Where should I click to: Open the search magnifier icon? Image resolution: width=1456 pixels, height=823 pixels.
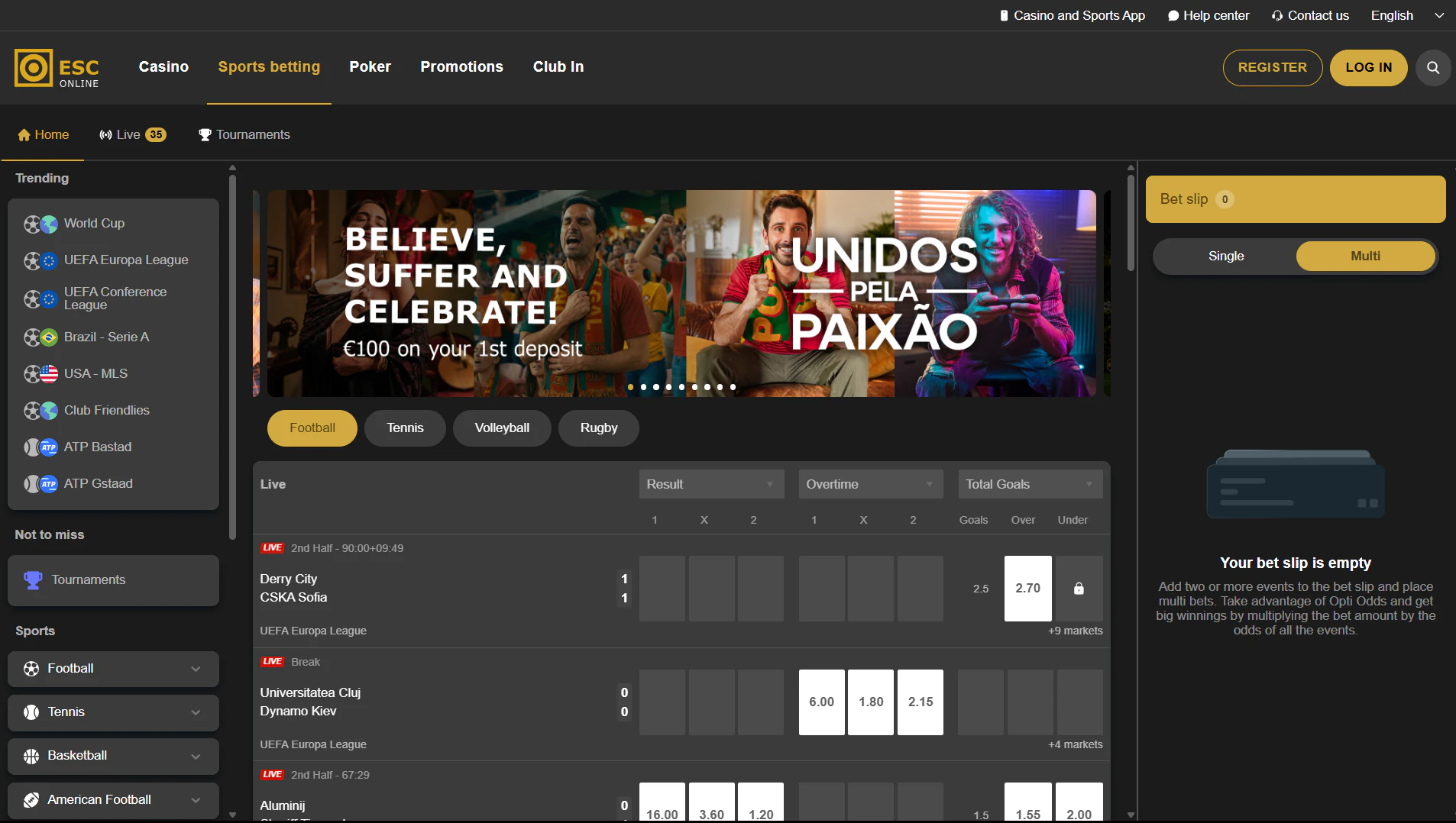[1433, 68]
